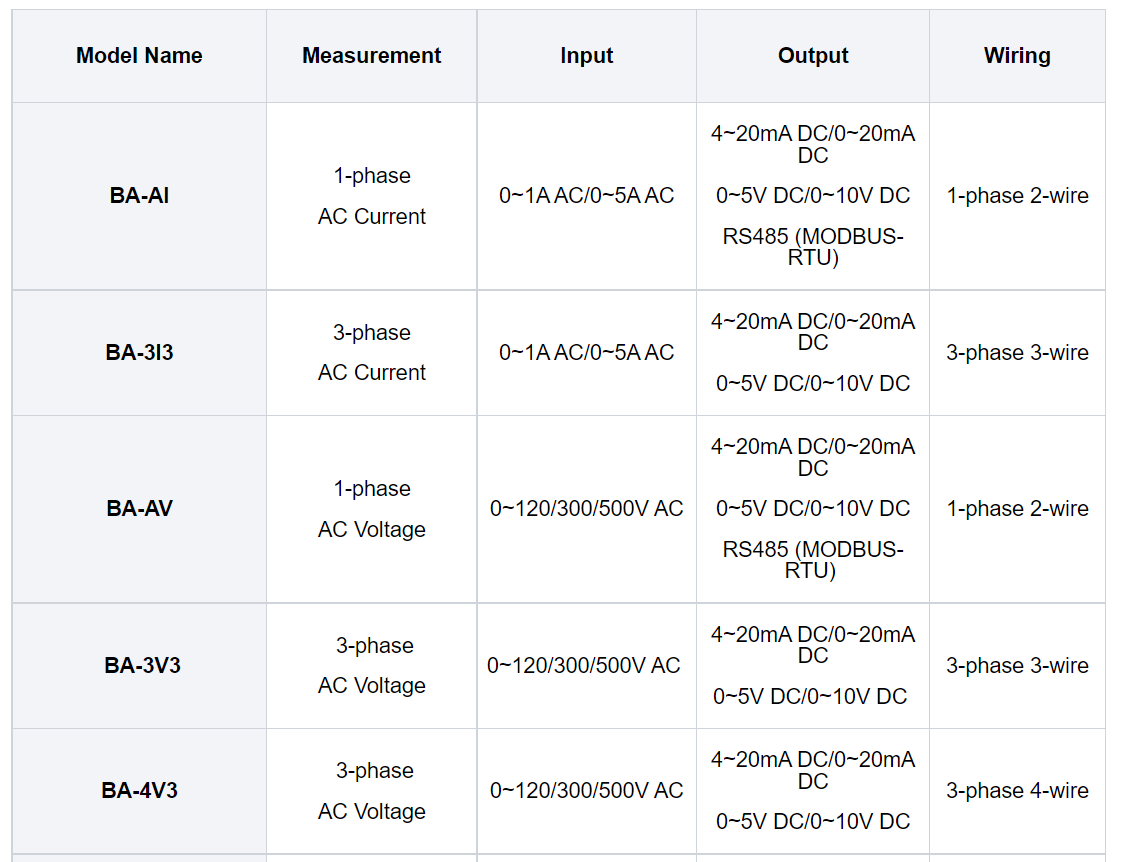Select the Input column header

click(x=586, y=56)
